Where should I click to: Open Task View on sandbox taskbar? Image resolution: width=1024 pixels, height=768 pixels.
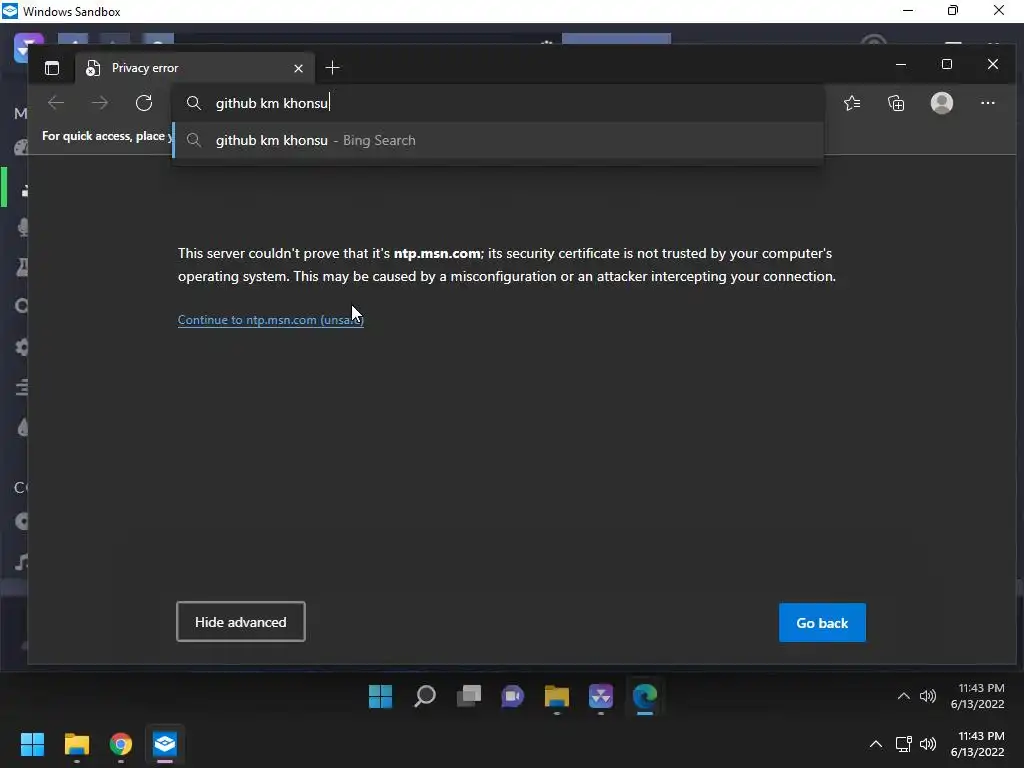[468, 696]
